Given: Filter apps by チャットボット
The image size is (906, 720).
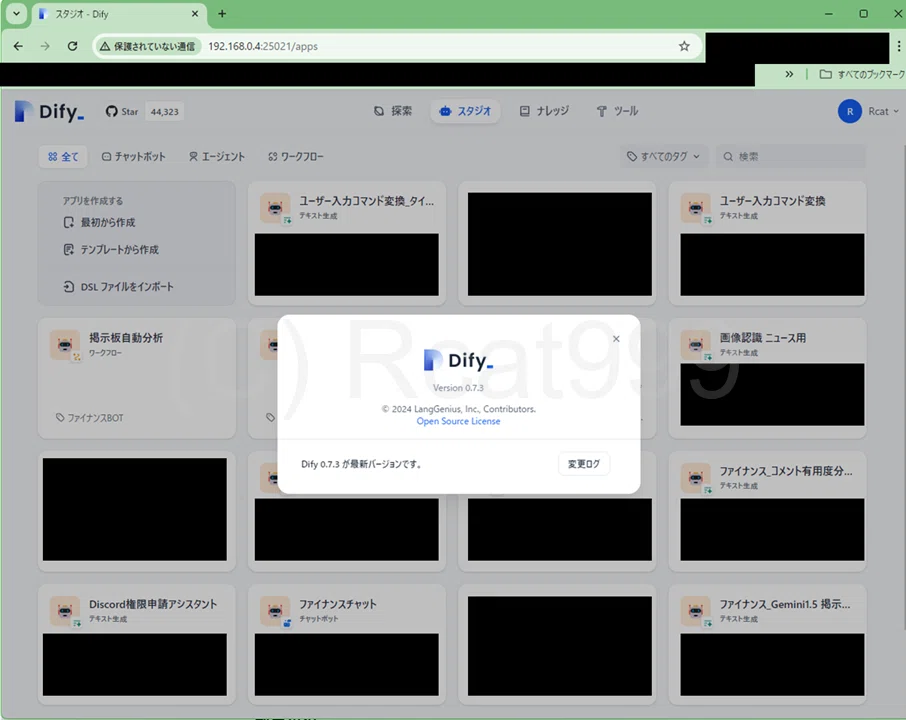Looking at the screenshot, I should (133, 157).
